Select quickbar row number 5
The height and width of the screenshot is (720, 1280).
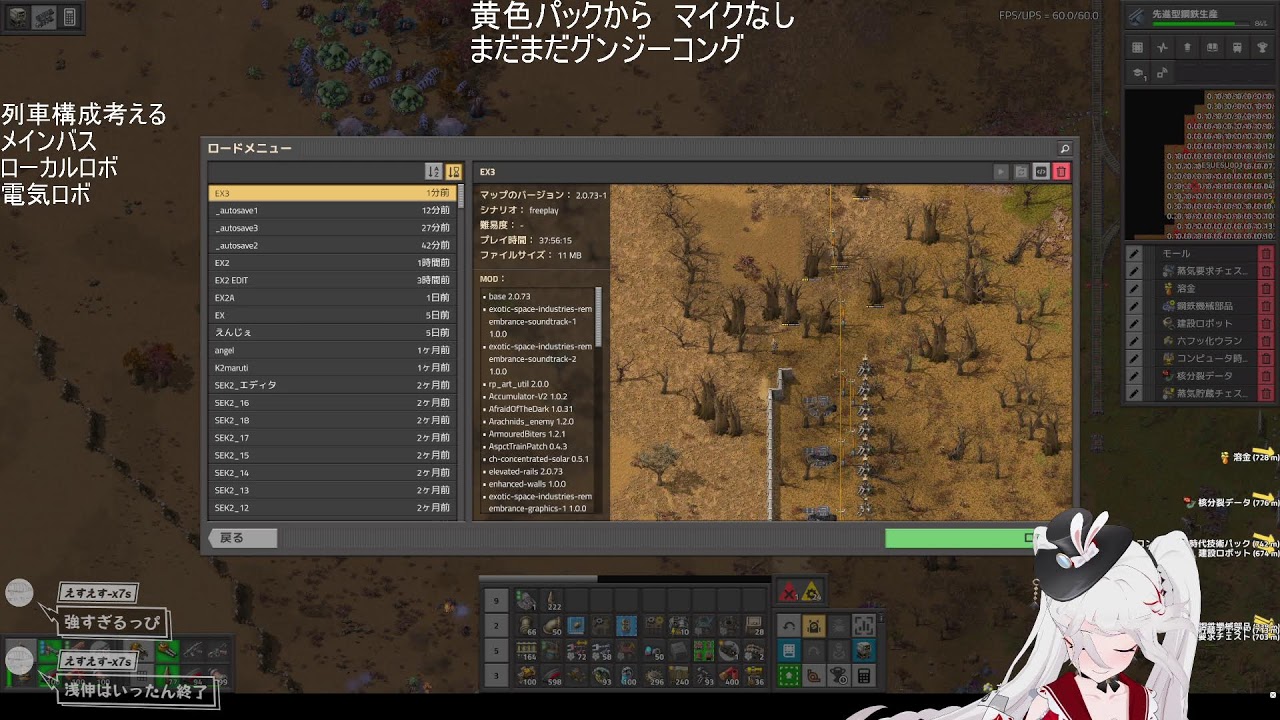496,651
